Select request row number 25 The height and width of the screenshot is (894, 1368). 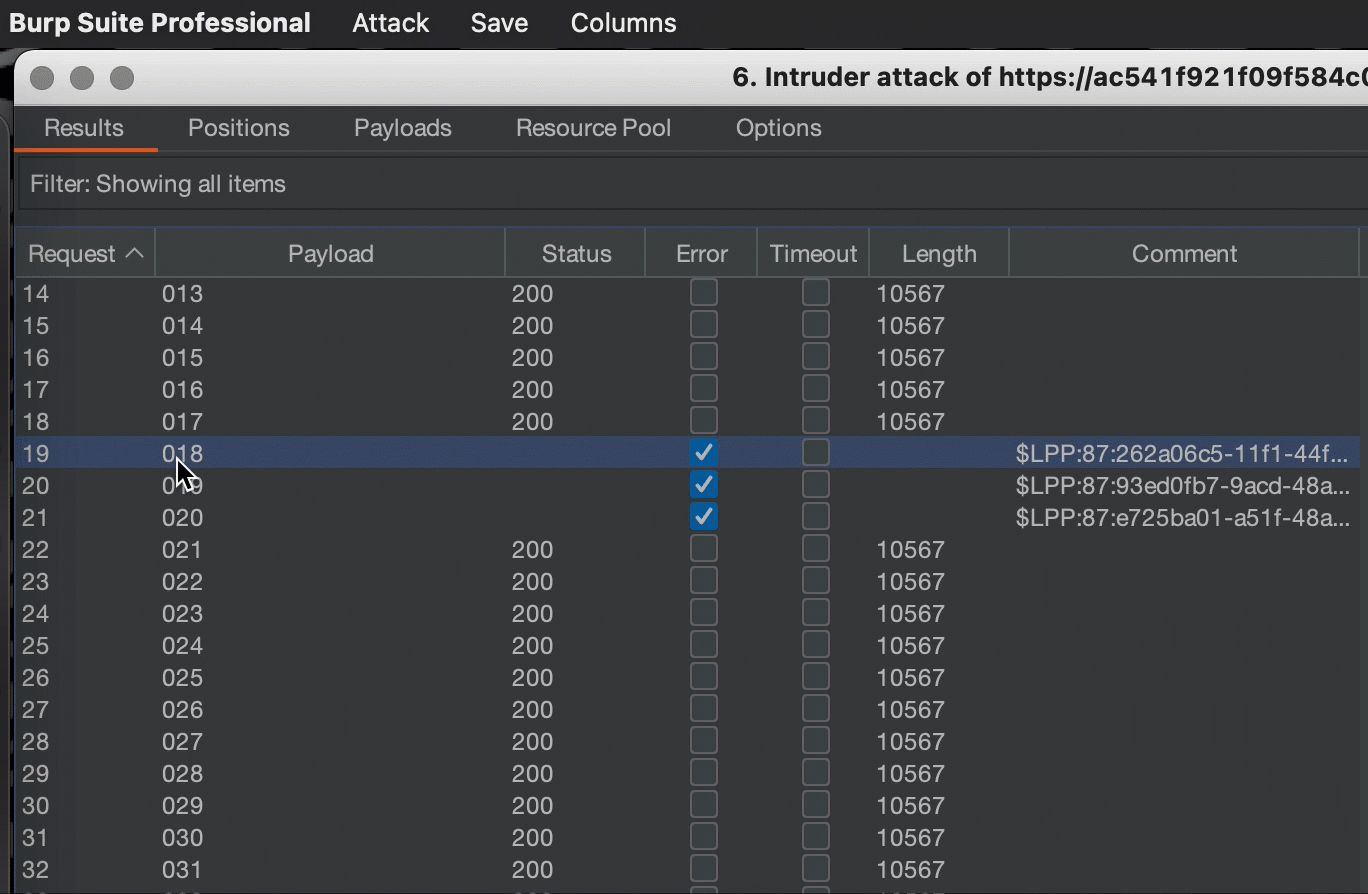click(35, 646)
